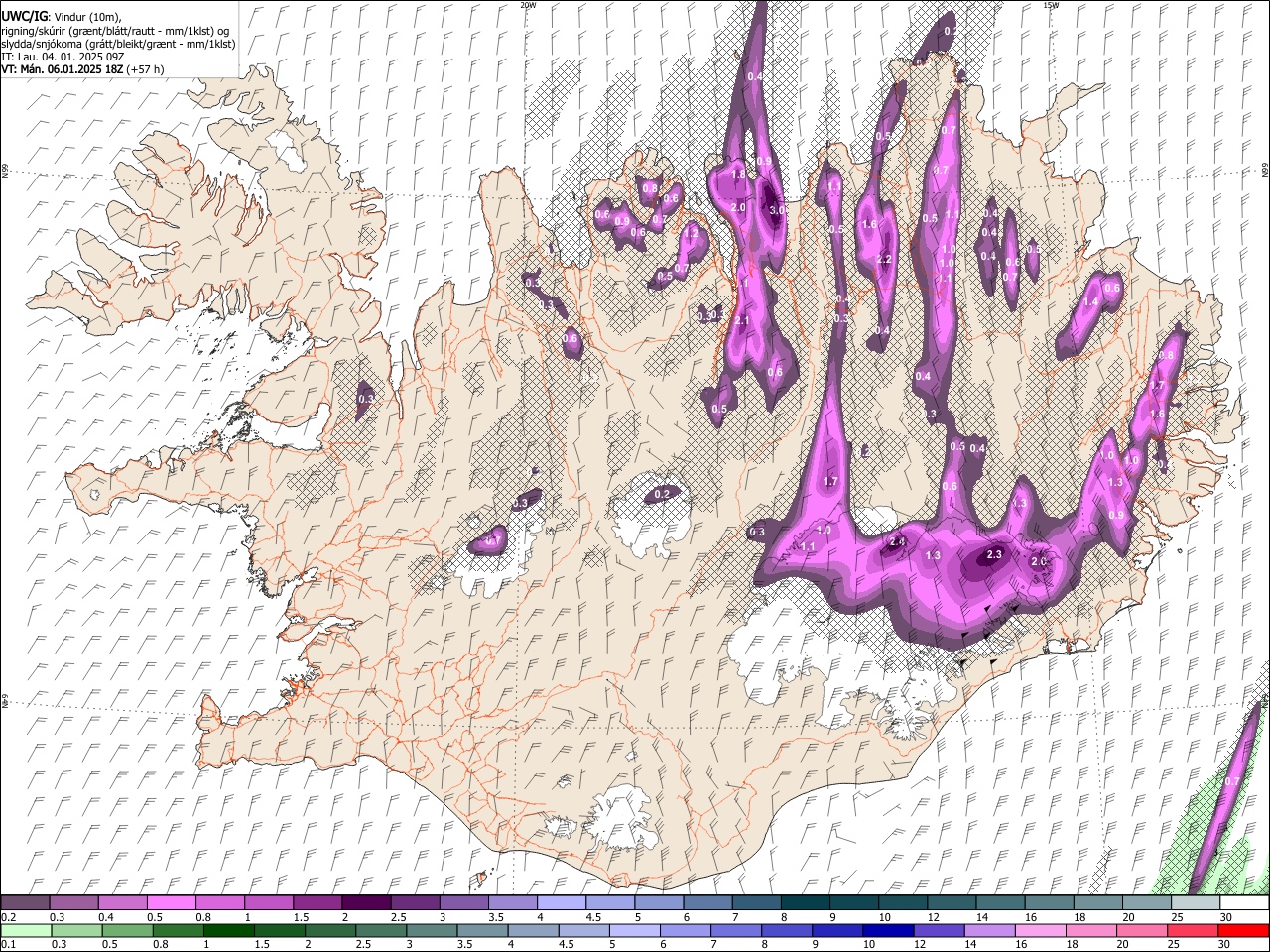Select the lower scale swatch starting at 20
This screenshot has width=1270, height=952.
click(1141, 930)
